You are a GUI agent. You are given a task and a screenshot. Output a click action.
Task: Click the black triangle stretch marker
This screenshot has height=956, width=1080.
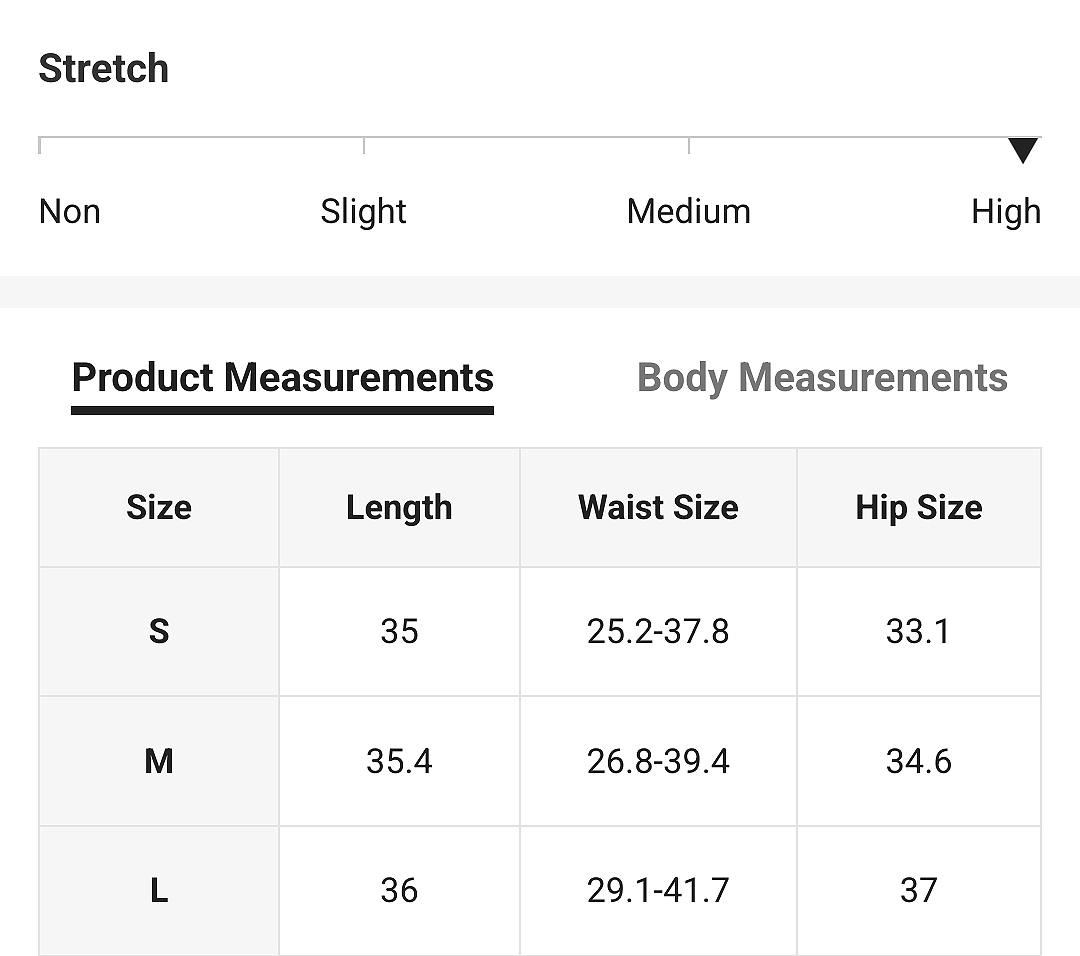(x=1023, y=150)
